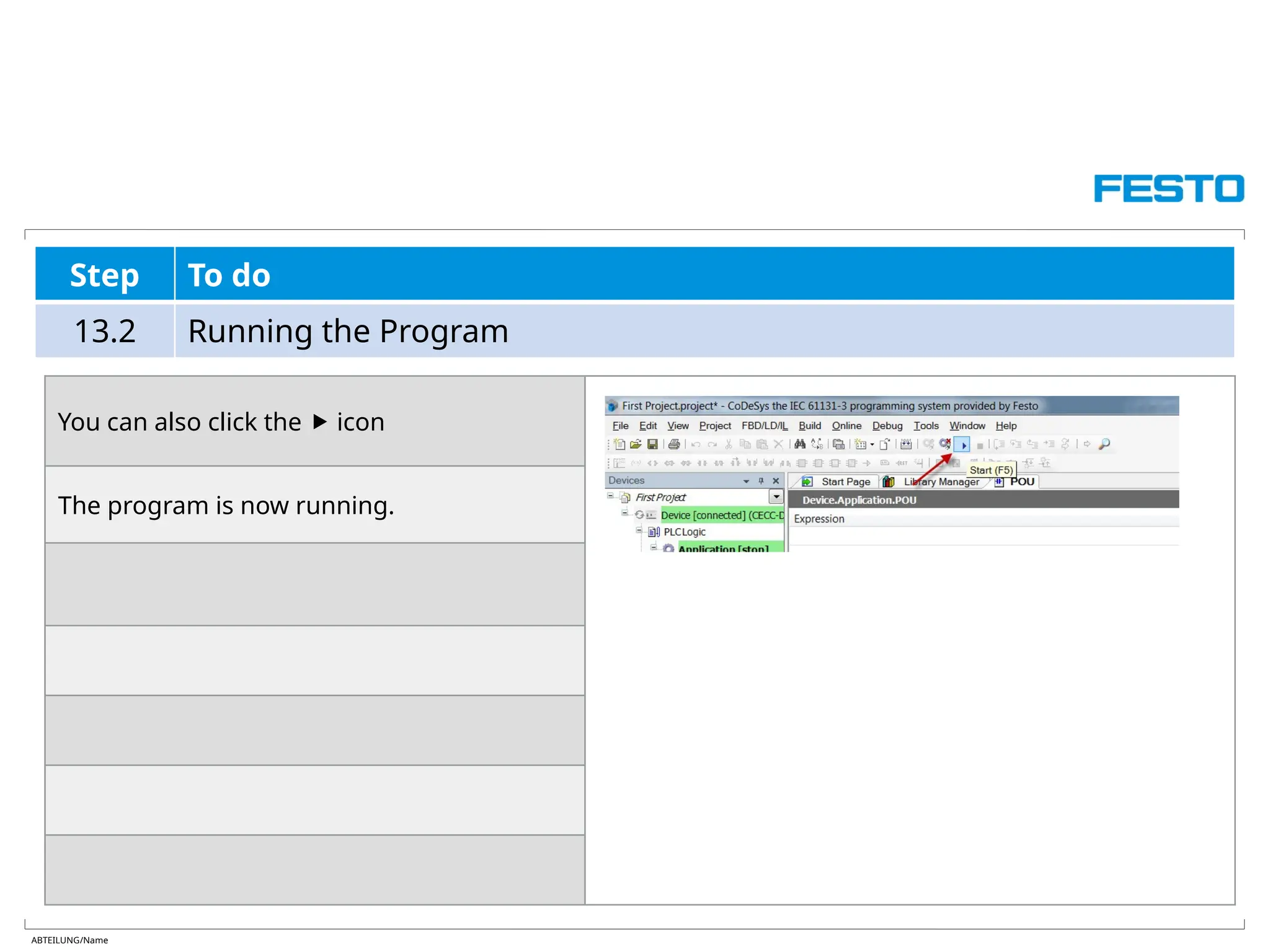
Task: Open the Devices panel dropdown arrow
Action: coord(746,482)
